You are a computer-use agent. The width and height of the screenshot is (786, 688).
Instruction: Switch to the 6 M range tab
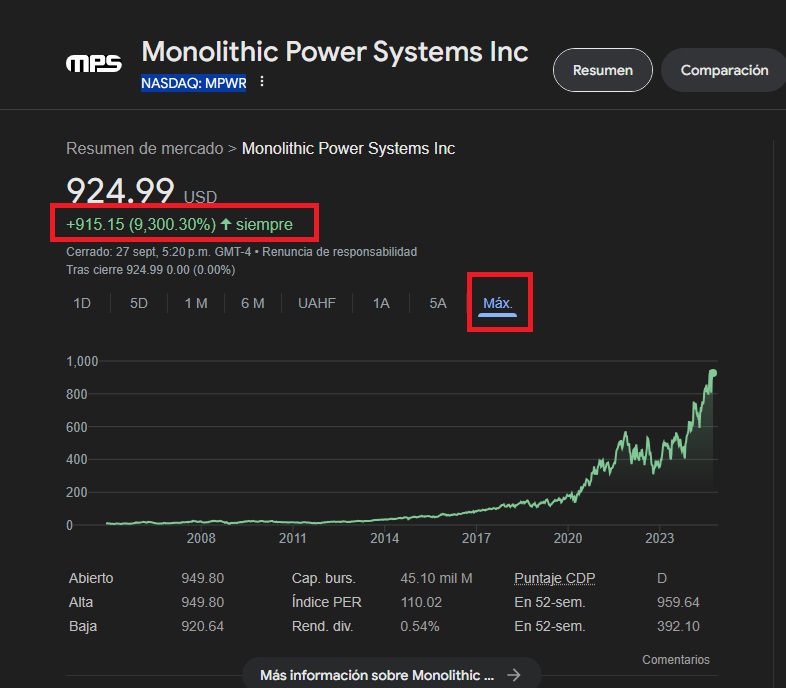pos(253,303)
